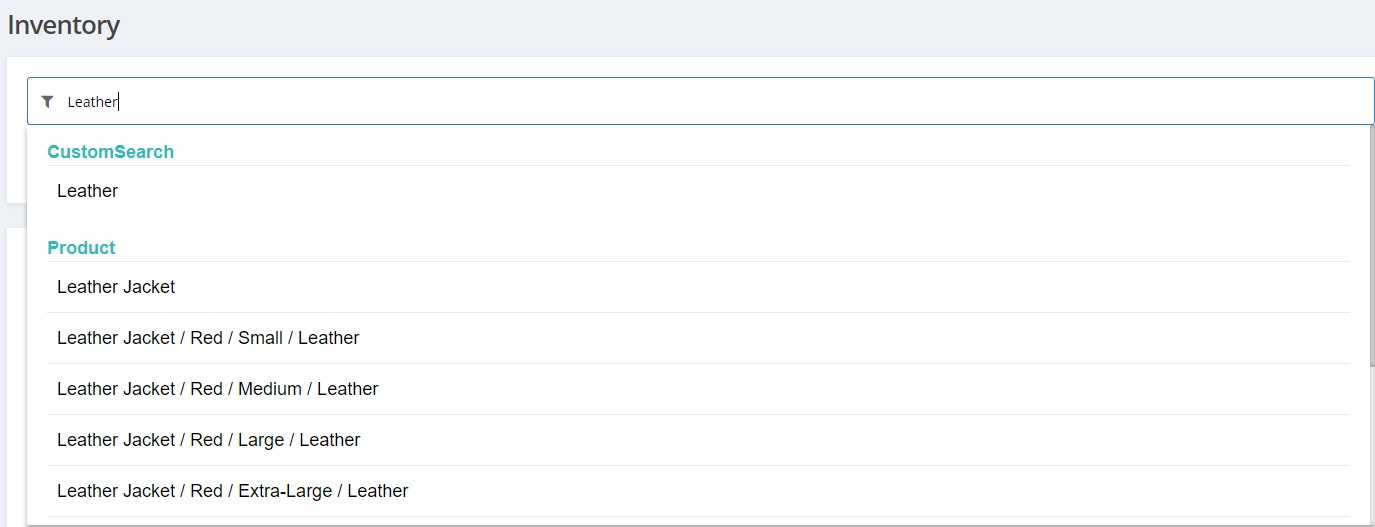This screenshot has height=527, width=1375.
Task: Click the word Leather typed in filter box
Action: click(x=91, y=102)
